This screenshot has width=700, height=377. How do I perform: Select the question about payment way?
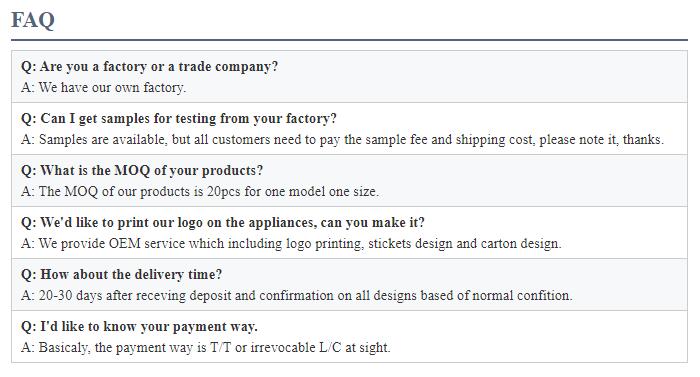(x=139, y=327)
